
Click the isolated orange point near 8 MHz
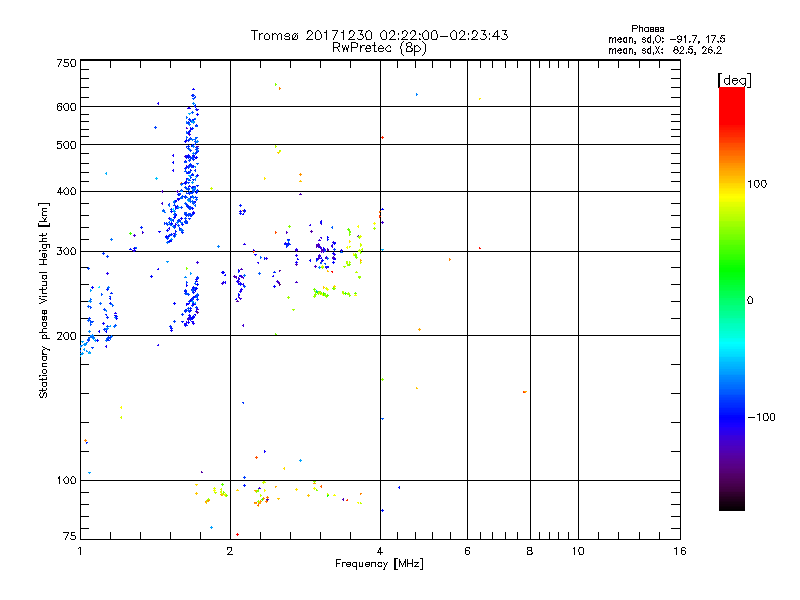coord(524,392)
